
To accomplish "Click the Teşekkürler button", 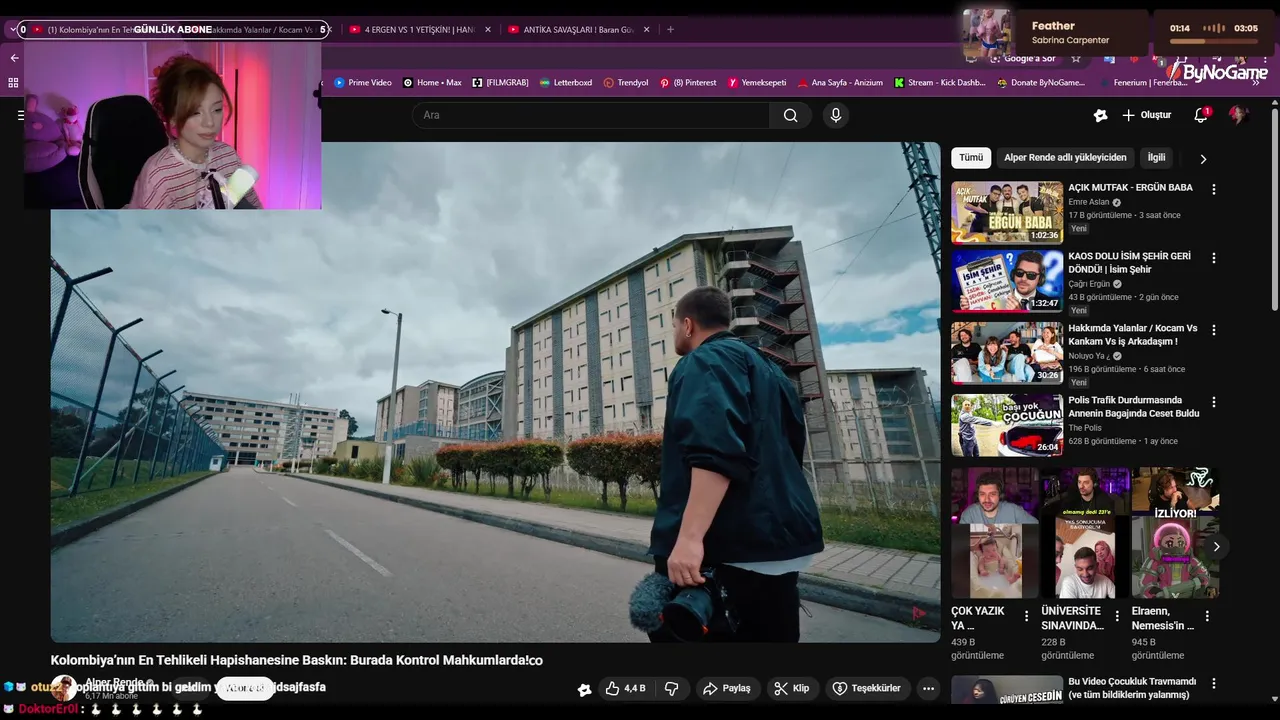I will pos(867,688).
